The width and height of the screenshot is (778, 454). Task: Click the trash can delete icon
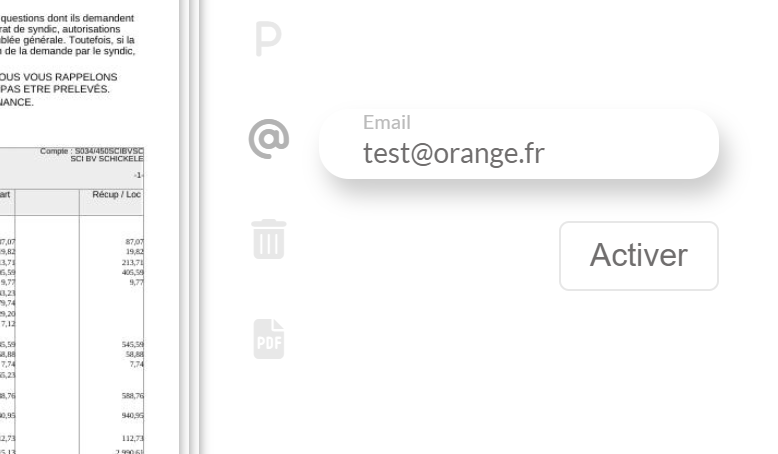click(x=268, y=239)
